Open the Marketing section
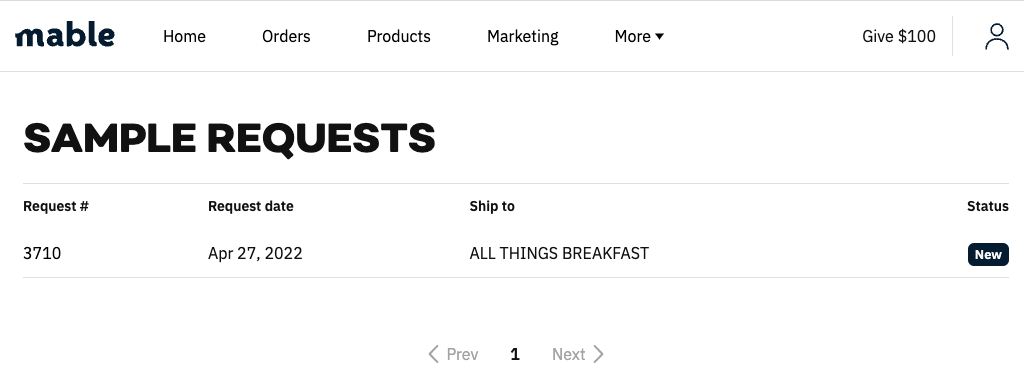Viewport: 1024px width, 383px height. (x=522, y=37)
